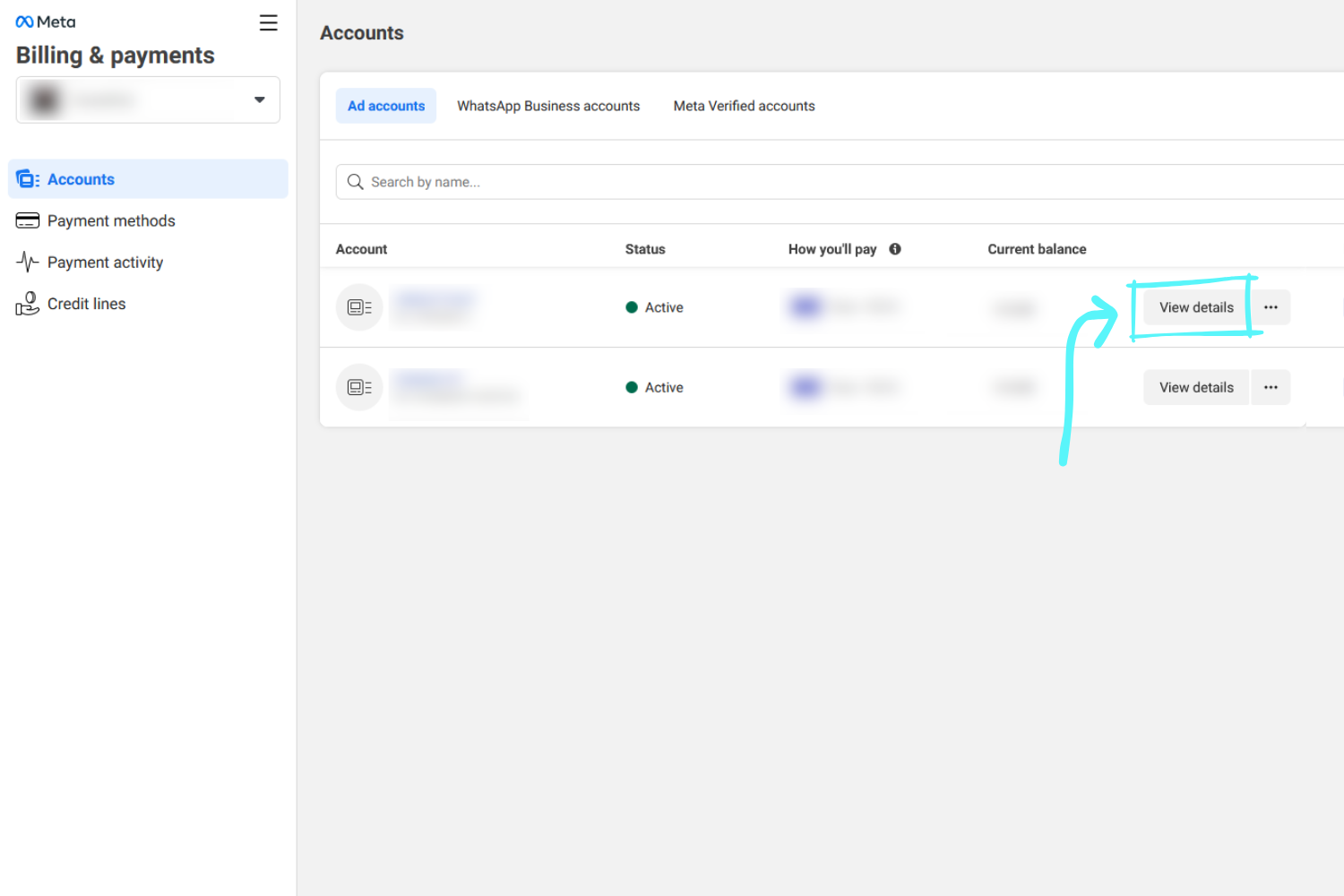Select Accounts in the sidebar

pyautogui.click(x=148, y=179)
